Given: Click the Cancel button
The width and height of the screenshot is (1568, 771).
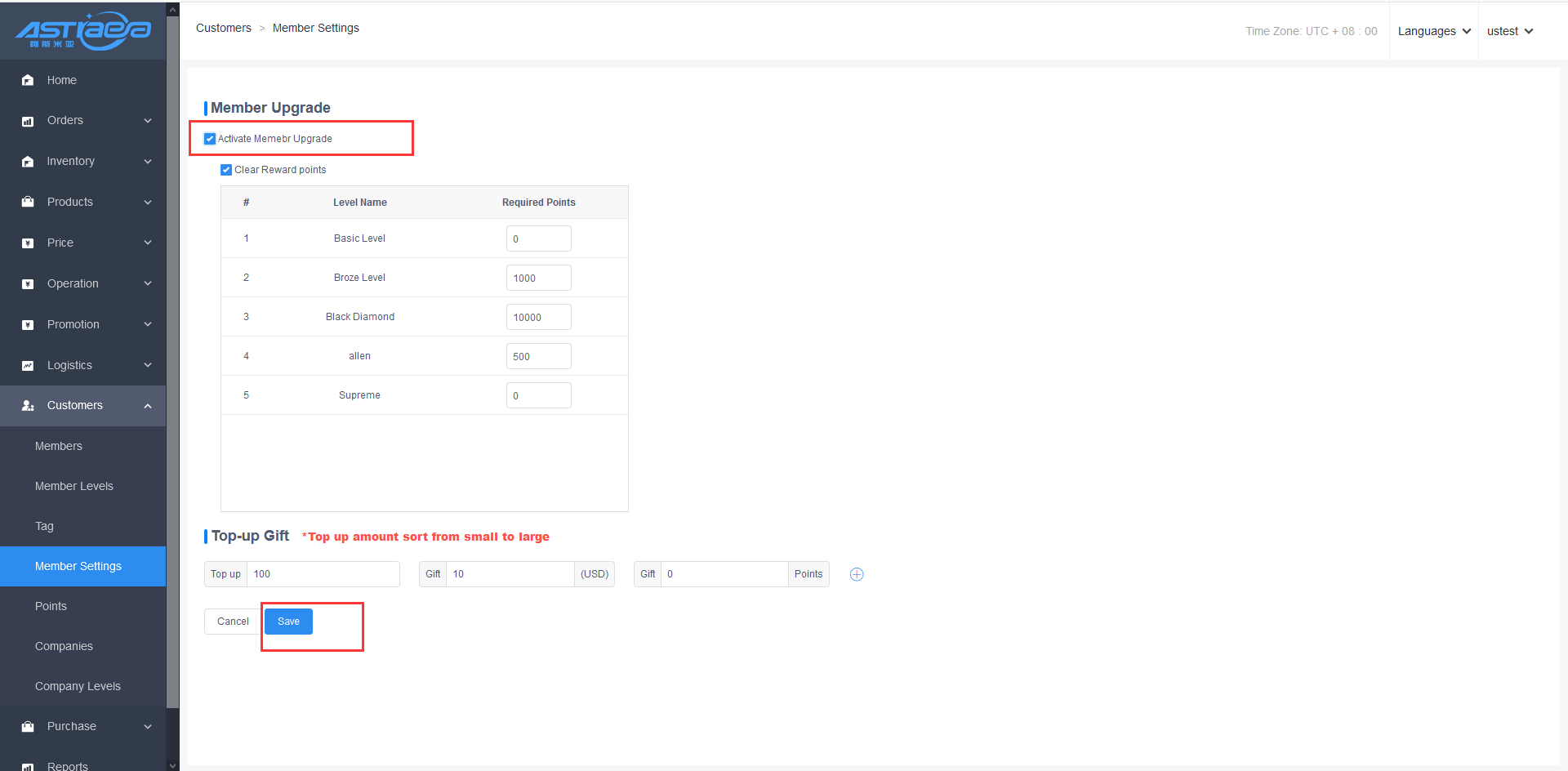Looking at the screenshot, I should click(233, 622).
